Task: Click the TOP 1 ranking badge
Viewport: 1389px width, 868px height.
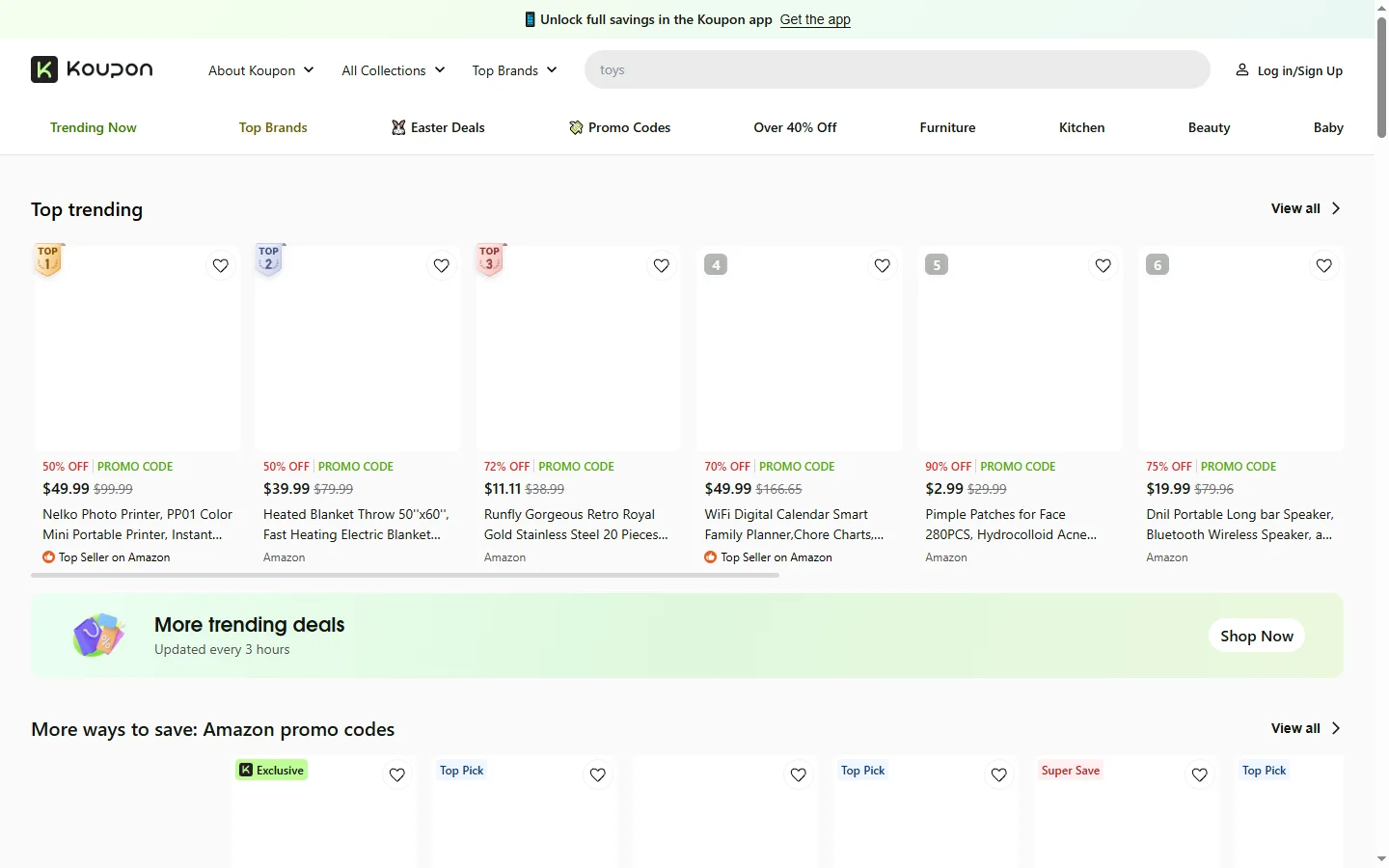Action: (x=48, y=259)
